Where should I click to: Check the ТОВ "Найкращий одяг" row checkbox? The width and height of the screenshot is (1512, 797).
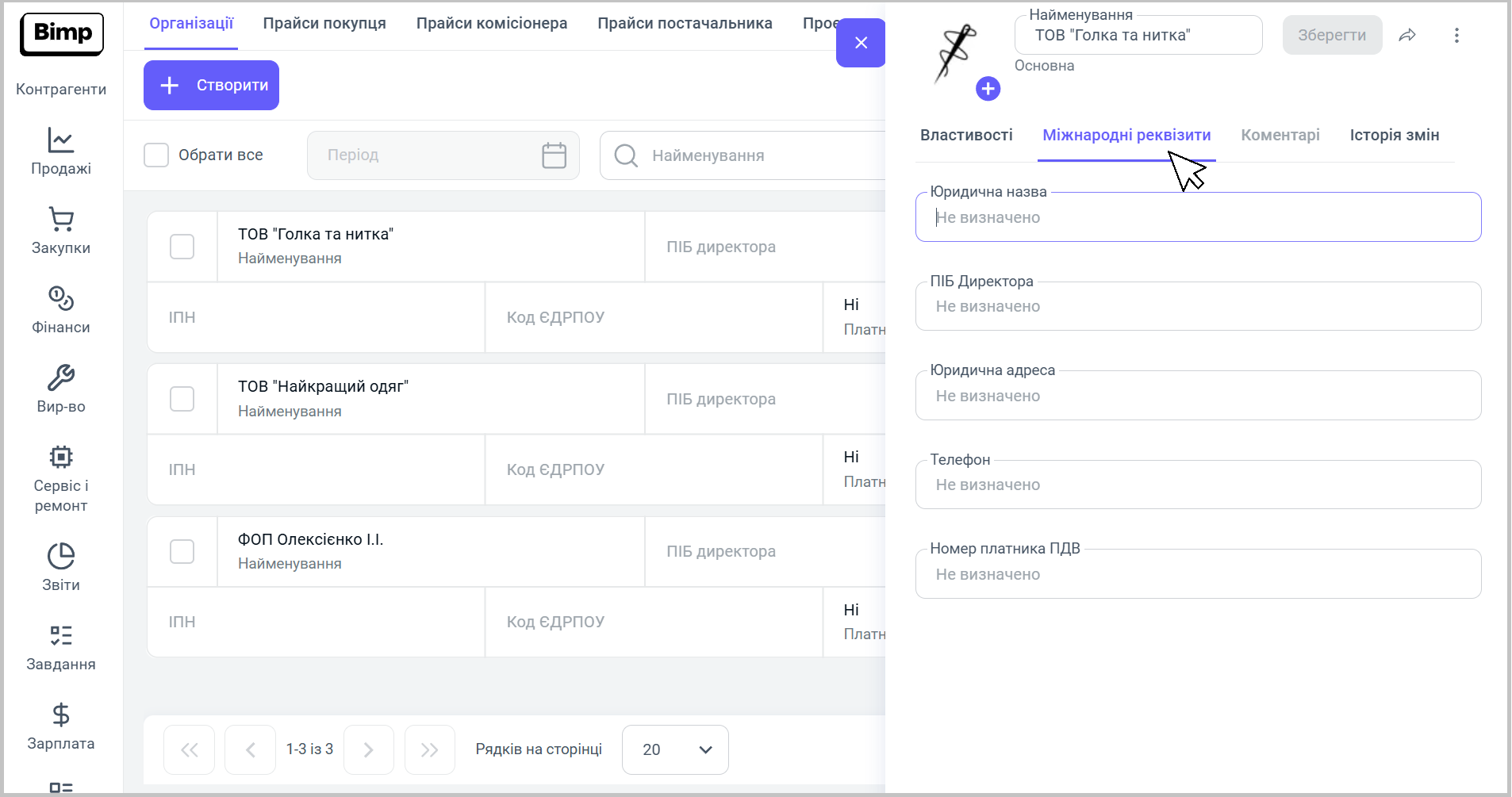(182, 399)
